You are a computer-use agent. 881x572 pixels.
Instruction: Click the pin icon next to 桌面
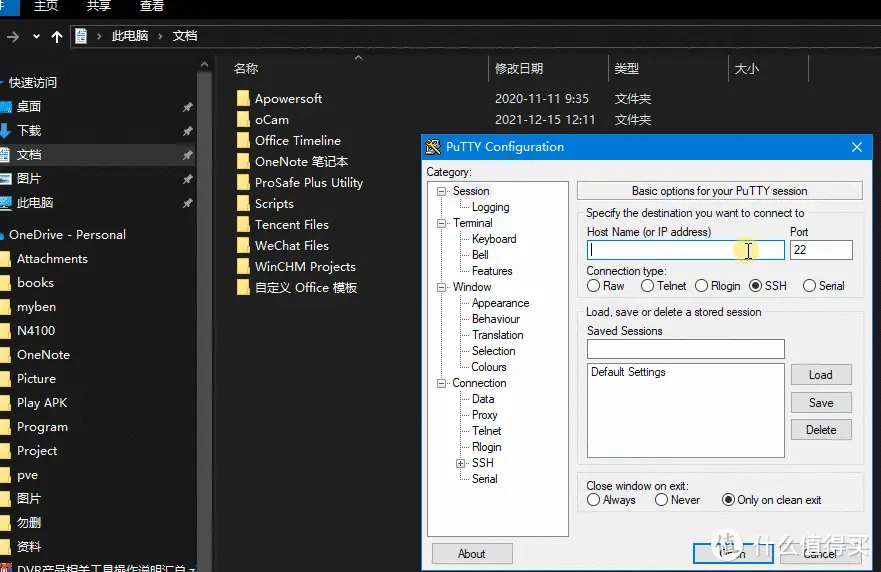coord(188,107)
